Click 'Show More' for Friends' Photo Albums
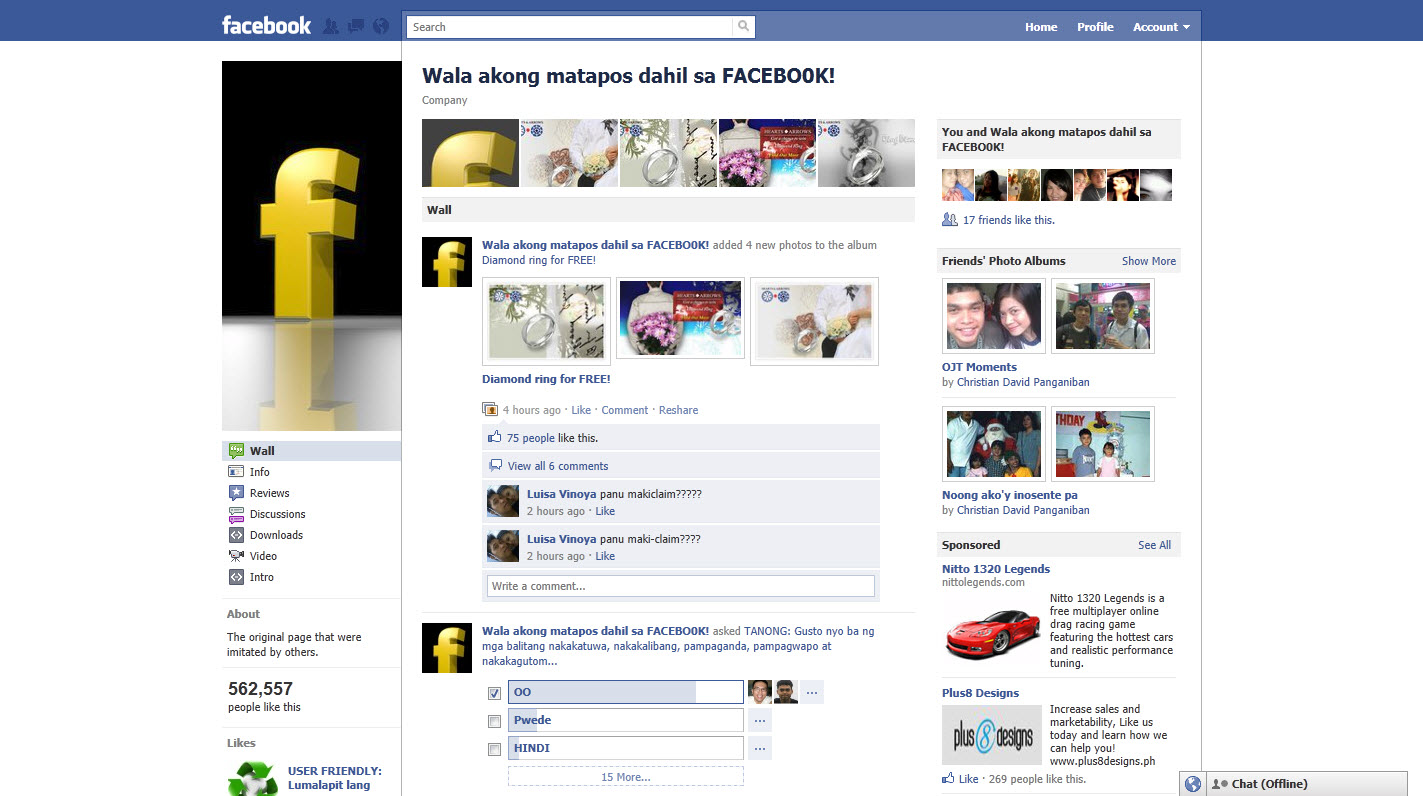The width and height of the screenshot is (1423, 796). [1149, 261]
